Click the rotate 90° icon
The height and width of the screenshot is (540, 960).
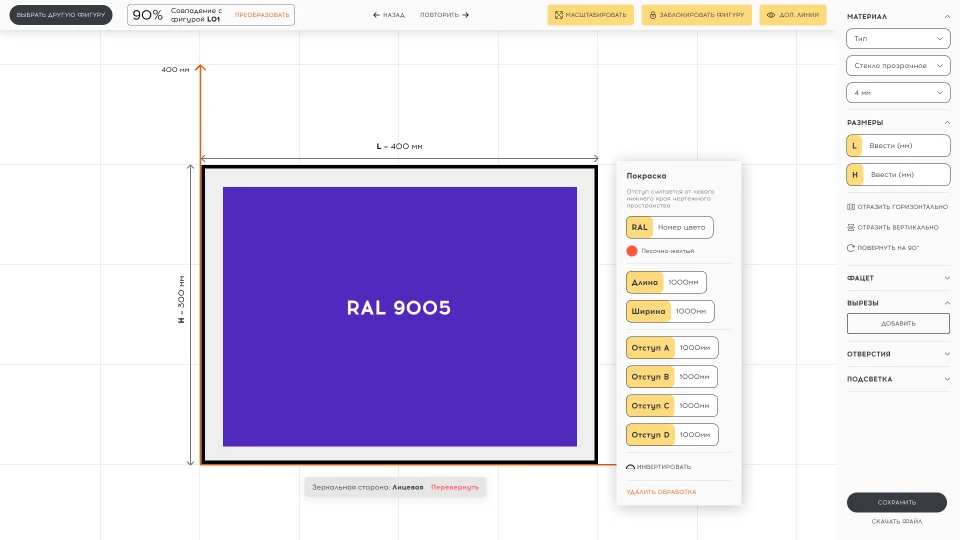click(x=850, y=248)
